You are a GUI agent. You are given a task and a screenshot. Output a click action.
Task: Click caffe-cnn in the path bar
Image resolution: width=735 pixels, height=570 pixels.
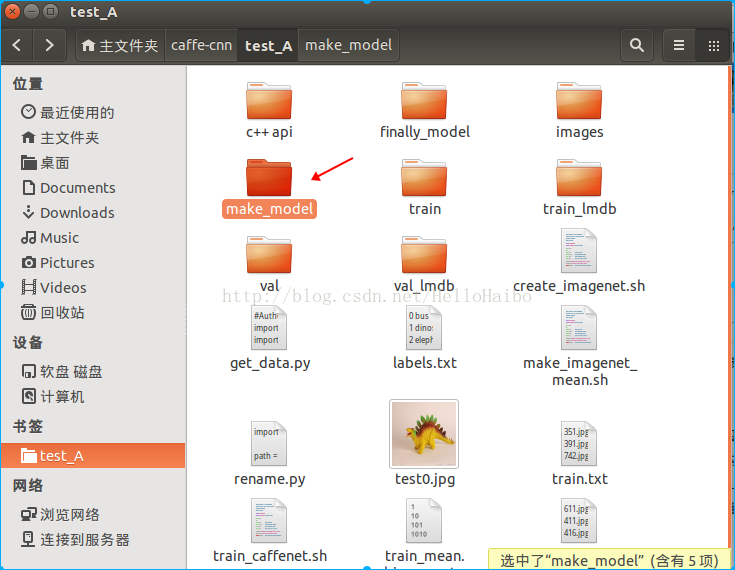[x=201, y=45]
